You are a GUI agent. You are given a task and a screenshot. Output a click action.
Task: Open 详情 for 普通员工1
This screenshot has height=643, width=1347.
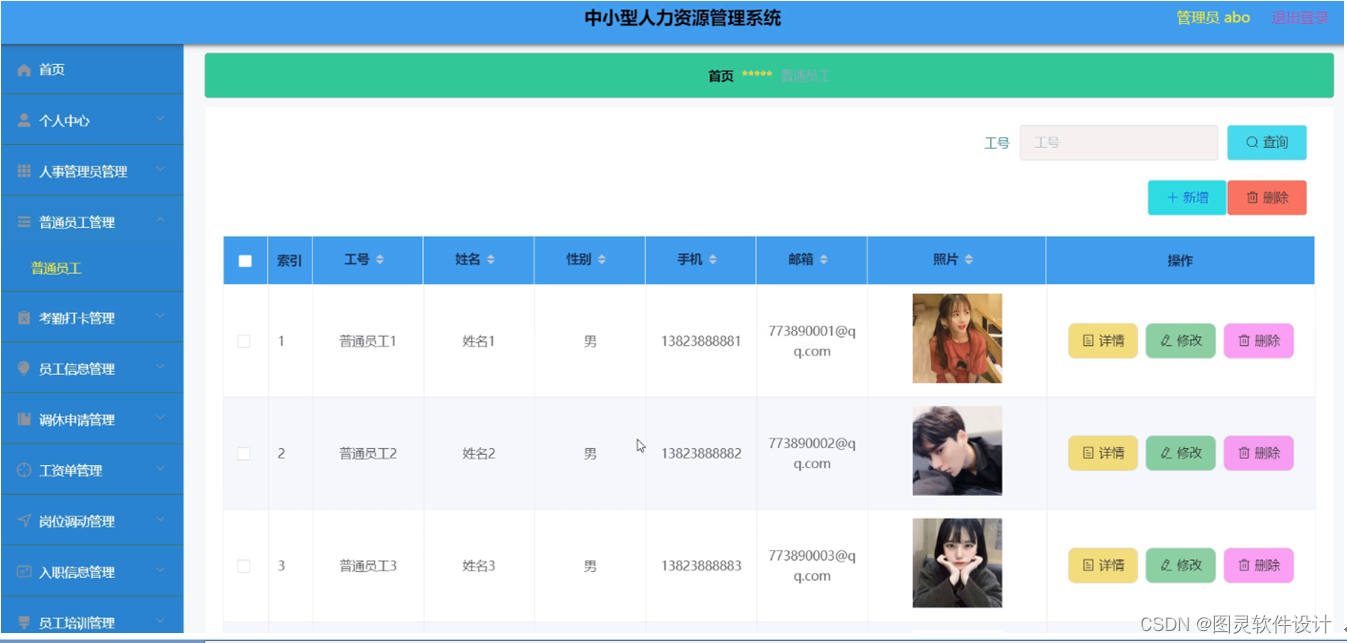[x=1103, y=341]
